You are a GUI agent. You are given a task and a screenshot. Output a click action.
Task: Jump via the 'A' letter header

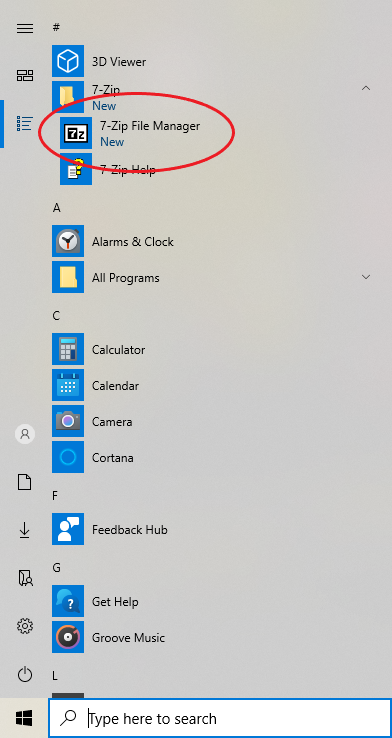pyautogui.click(x=56, y=208)
